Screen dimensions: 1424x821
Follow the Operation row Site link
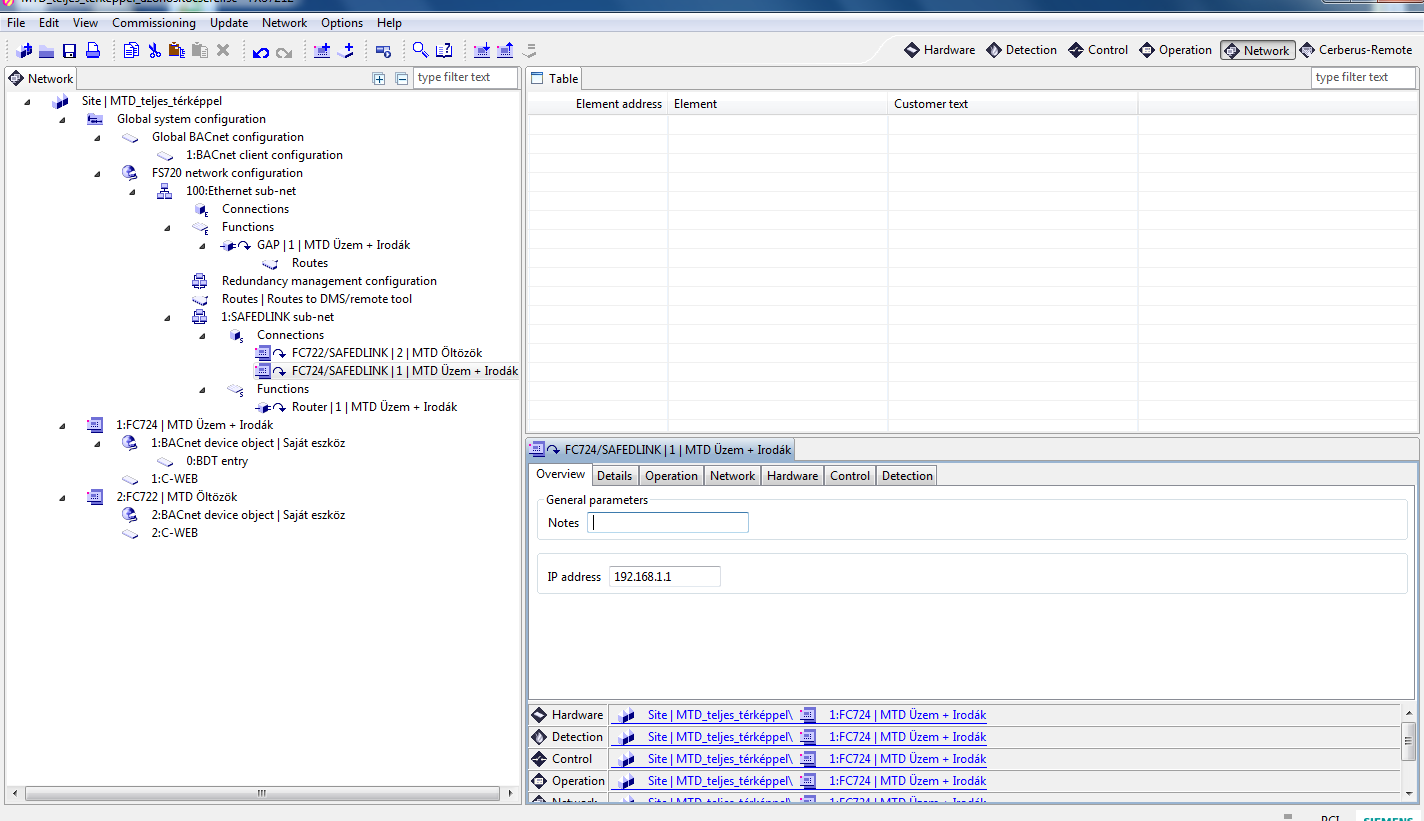(x=719, y=781)
